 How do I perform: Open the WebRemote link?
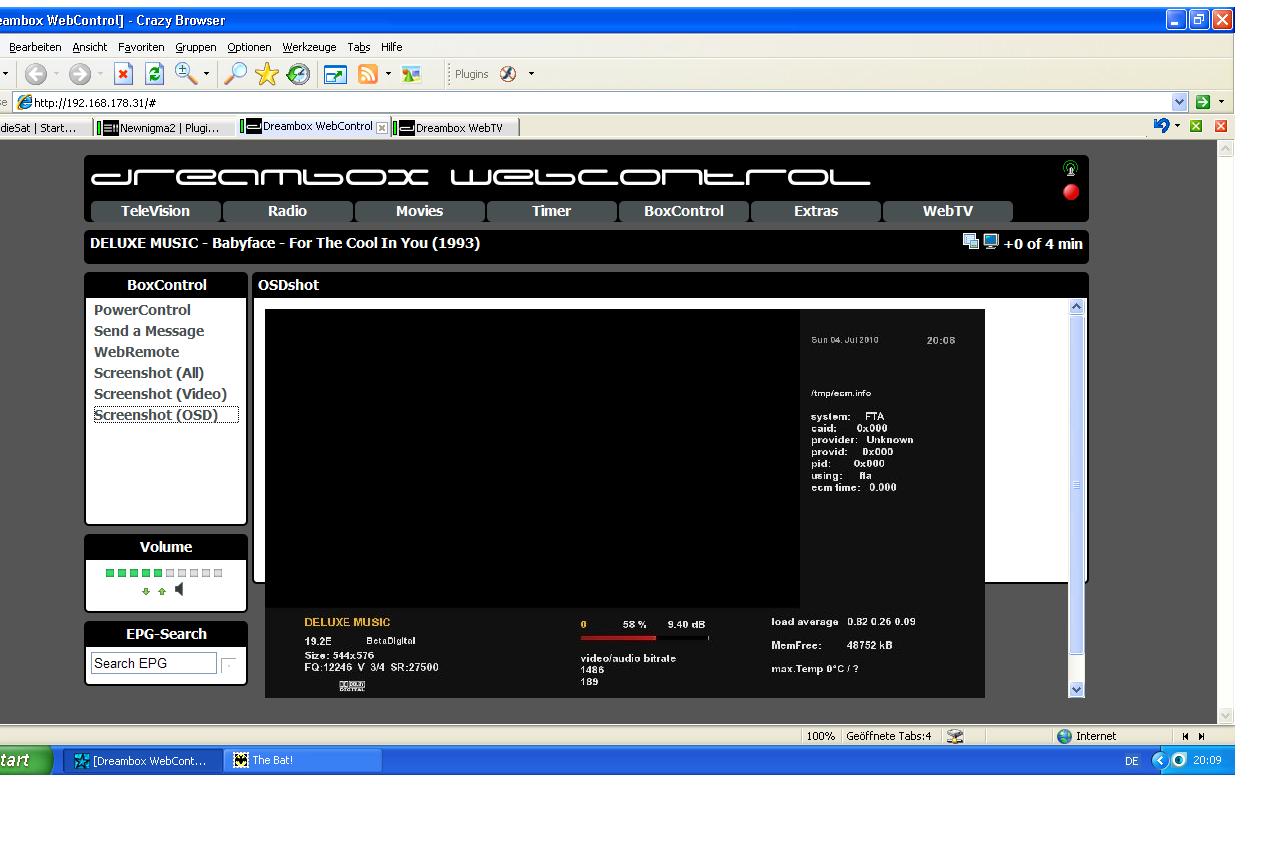click(136, 352)
